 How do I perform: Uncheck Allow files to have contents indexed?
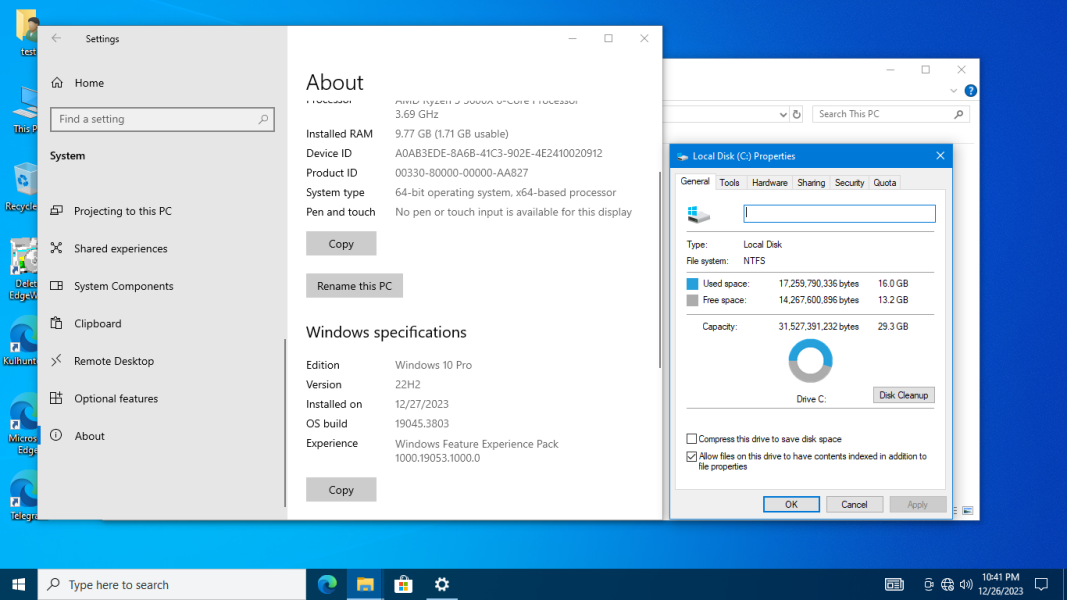[x=691, y=456]
